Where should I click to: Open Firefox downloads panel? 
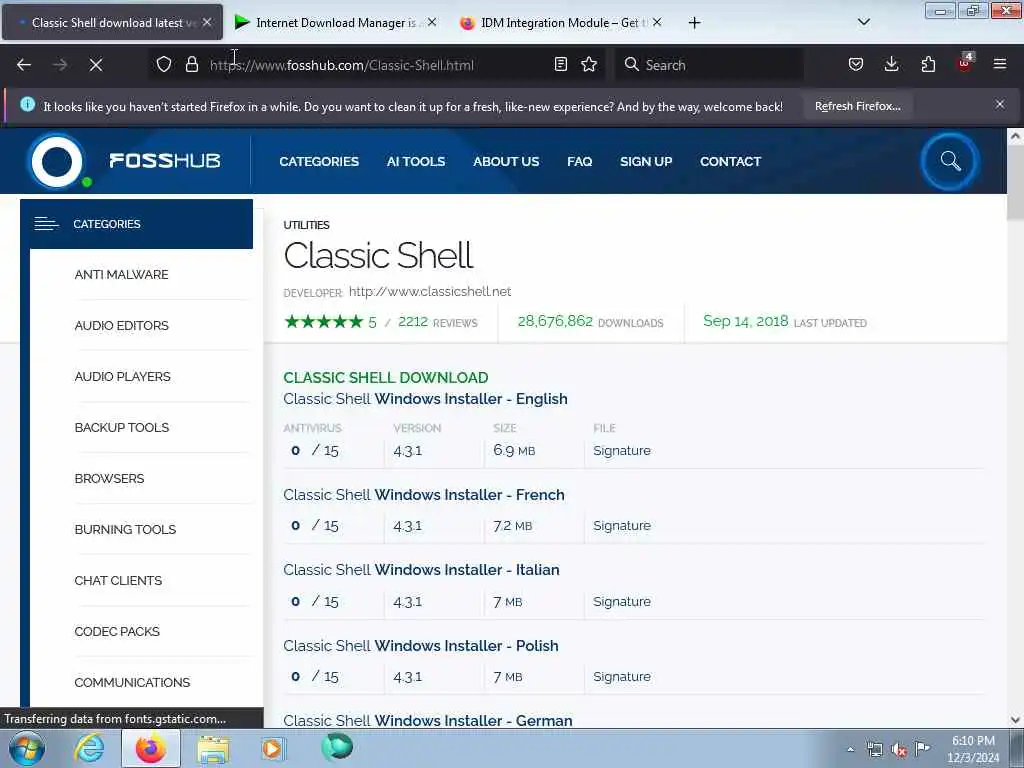891,65
